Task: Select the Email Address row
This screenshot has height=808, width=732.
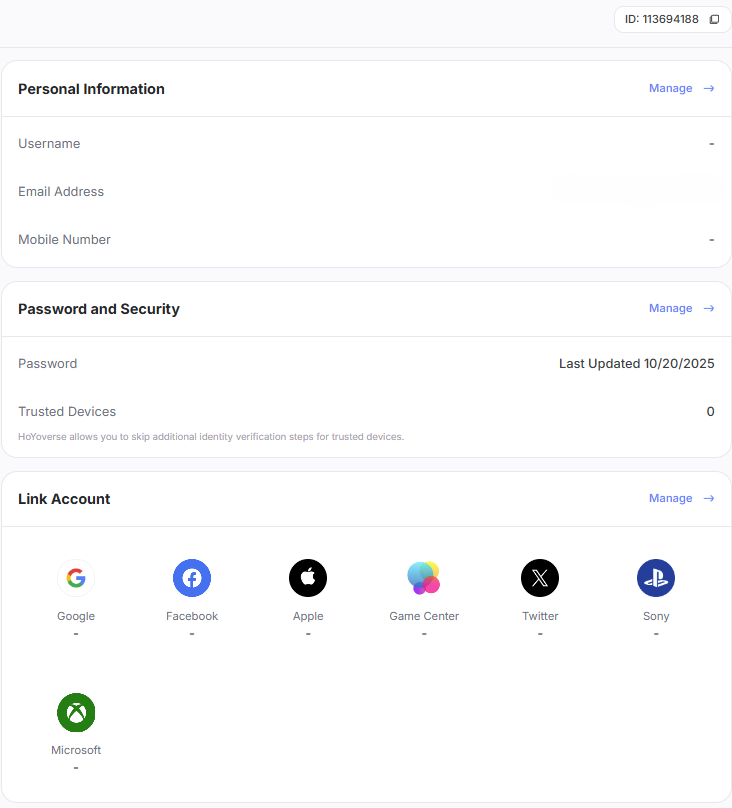Action: [x=366, y=192]
